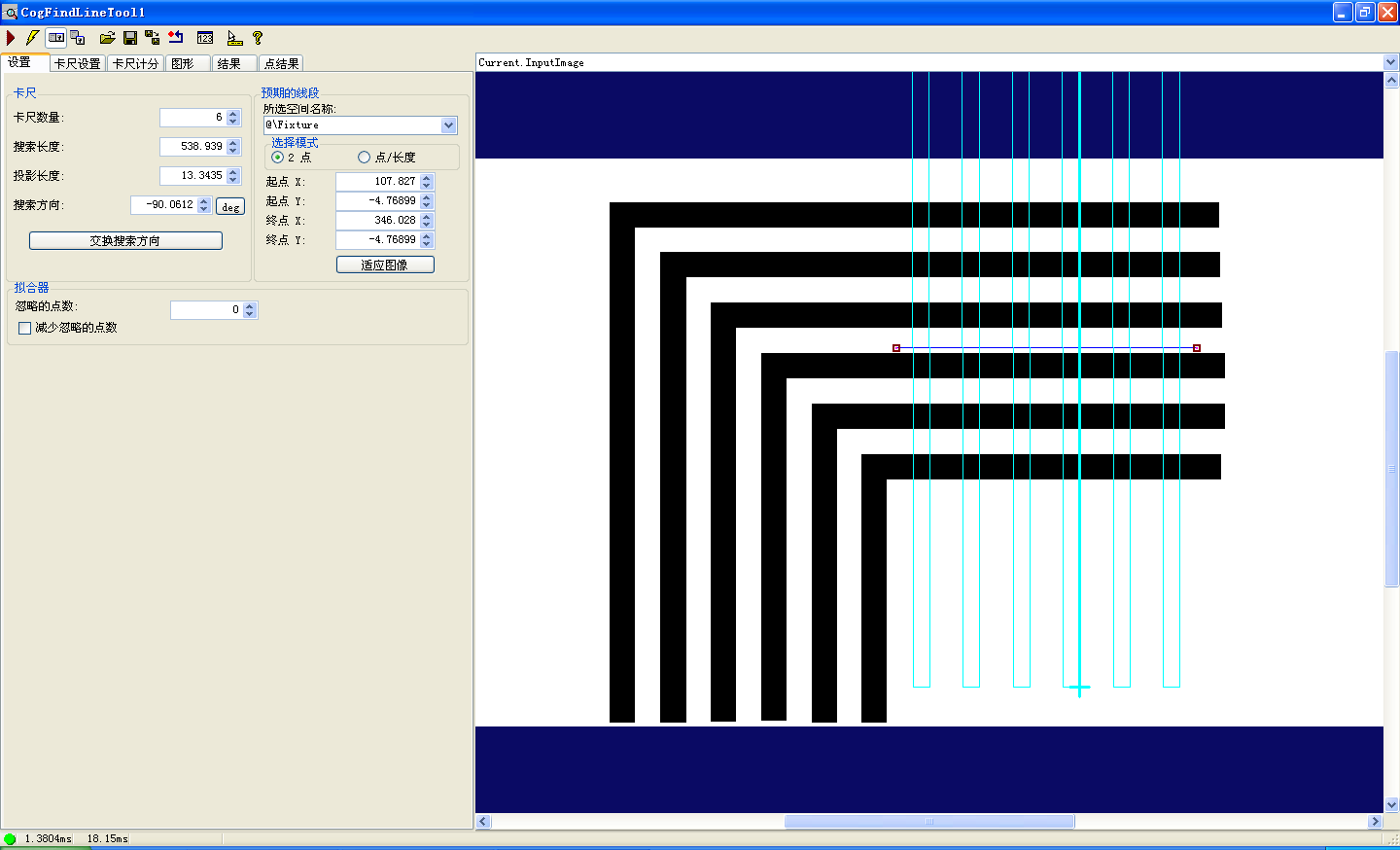Click the 123 data bindings icon
The height and width of the screenshot is (850, 1400).
[205, 38]
